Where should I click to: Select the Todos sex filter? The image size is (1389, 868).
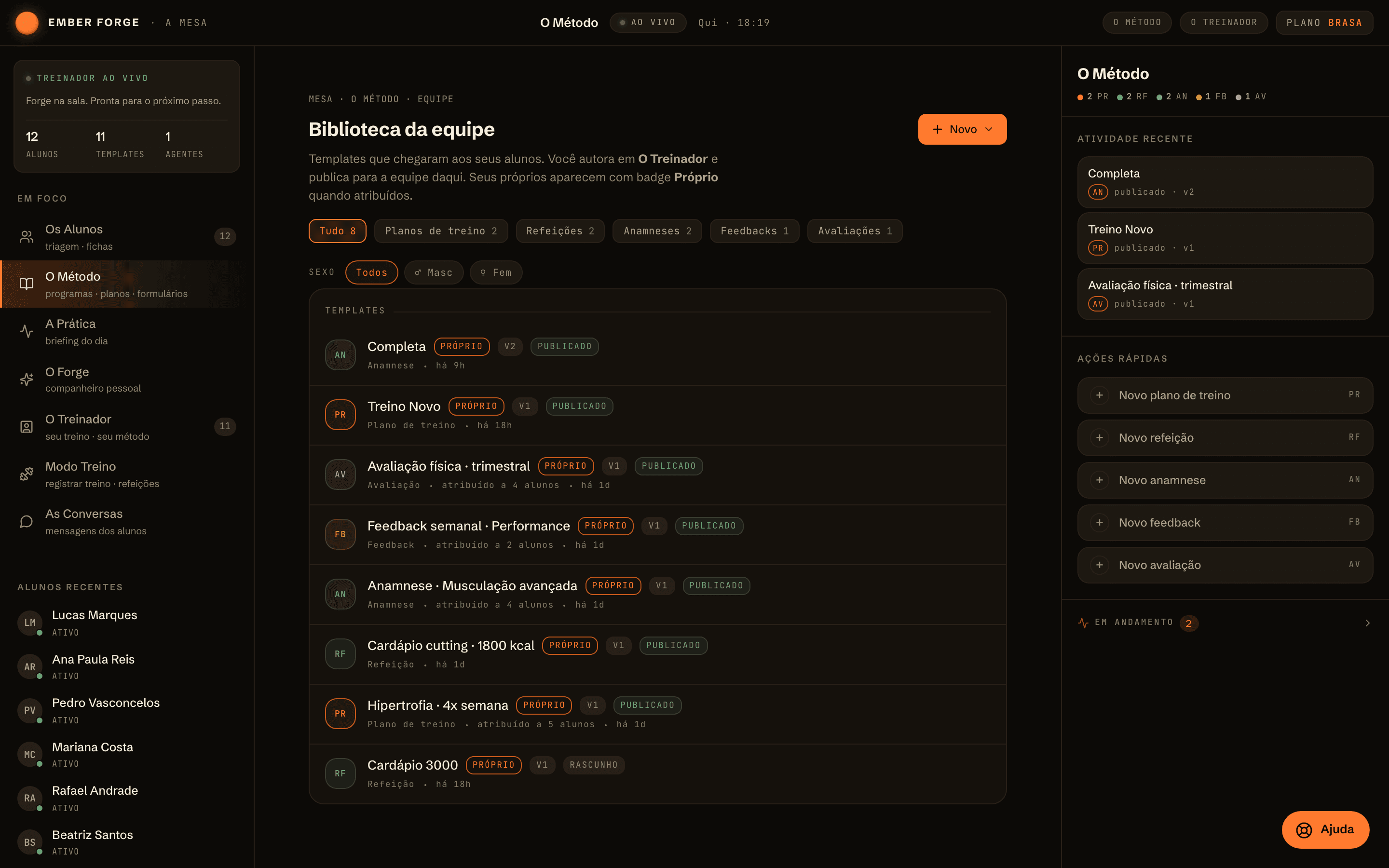(x=371, y=272)
